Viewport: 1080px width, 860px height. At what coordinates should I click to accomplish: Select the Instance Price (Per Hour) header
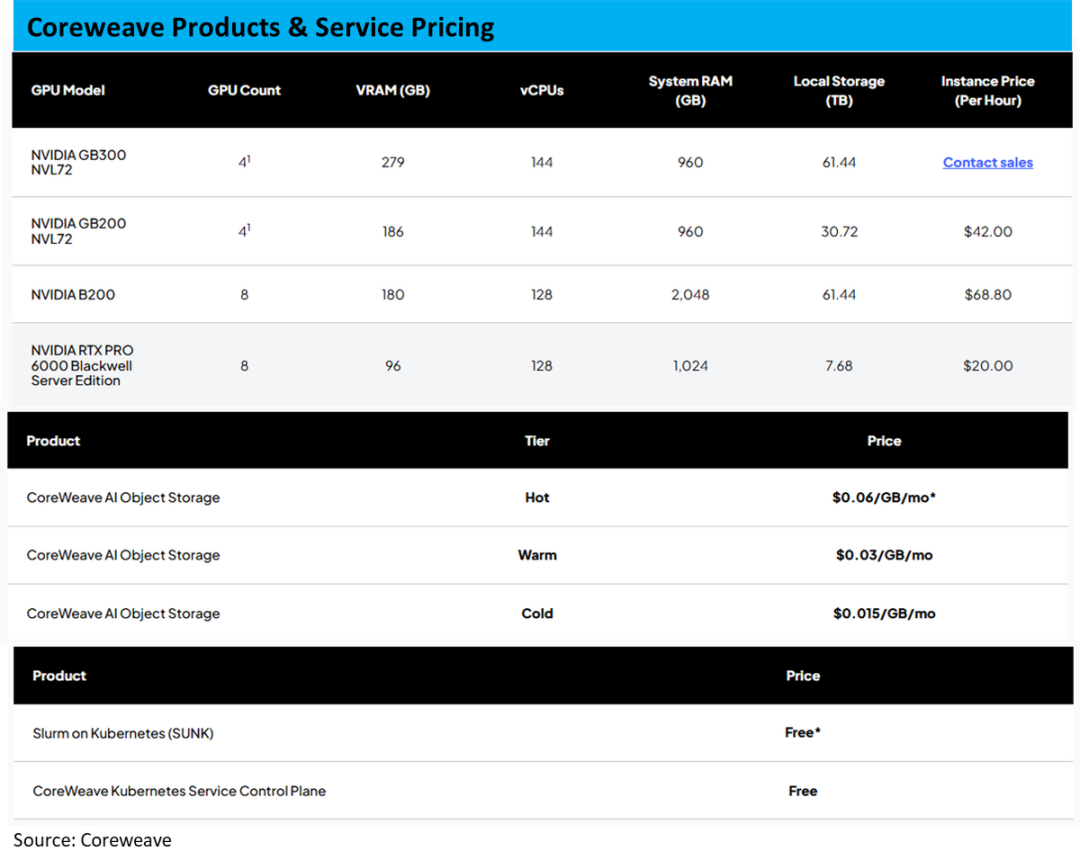coord(987,90)
